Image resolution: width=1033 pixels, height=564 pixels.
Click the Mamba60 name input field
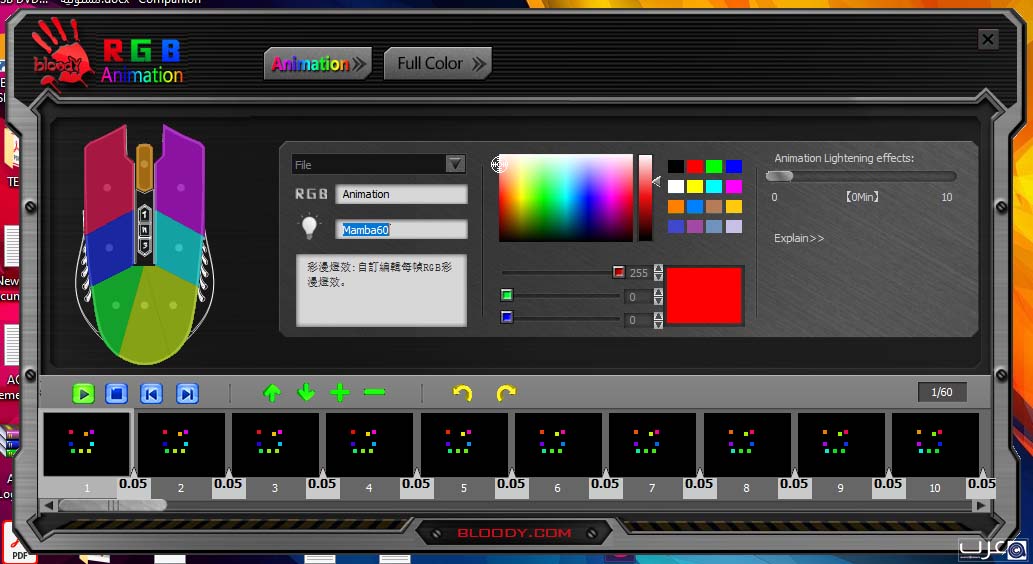coord(401,230)
